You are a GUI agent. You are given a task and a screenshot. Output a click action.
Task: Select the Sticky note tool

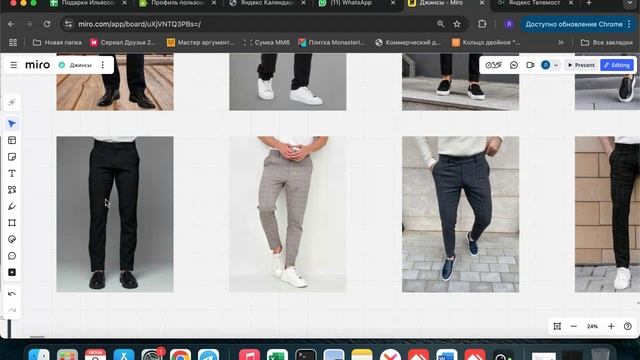(x=12, y=157)
